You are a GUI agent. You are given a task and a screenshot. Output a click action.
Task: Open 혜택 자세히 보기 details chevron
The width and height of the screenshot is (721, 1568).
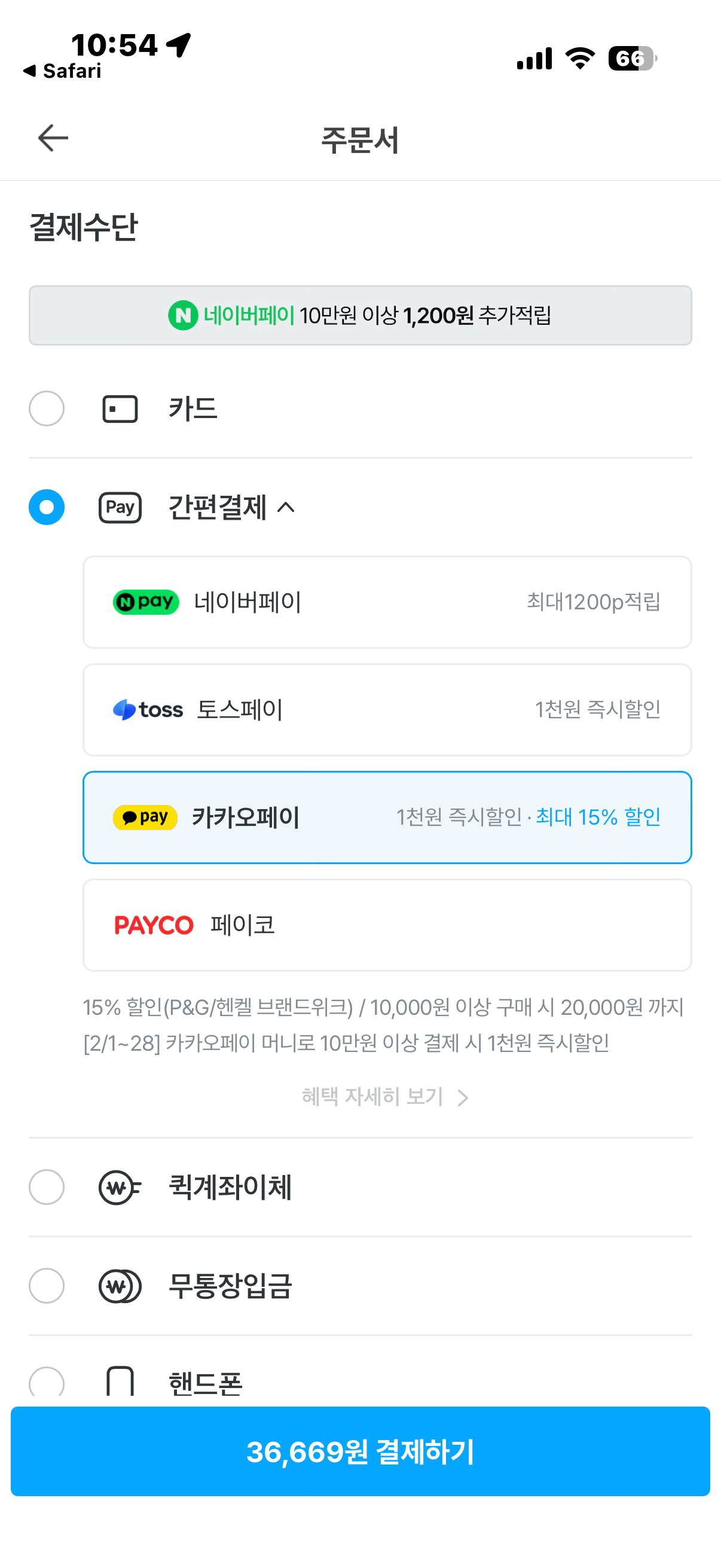click(x=463, y=1097)
